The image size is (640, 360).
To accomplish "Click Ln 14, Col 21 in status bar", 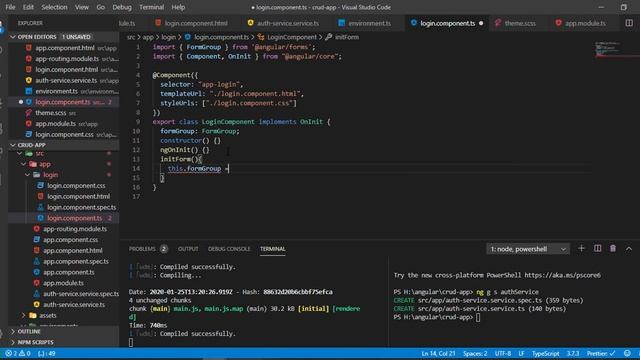I will 438,353.
